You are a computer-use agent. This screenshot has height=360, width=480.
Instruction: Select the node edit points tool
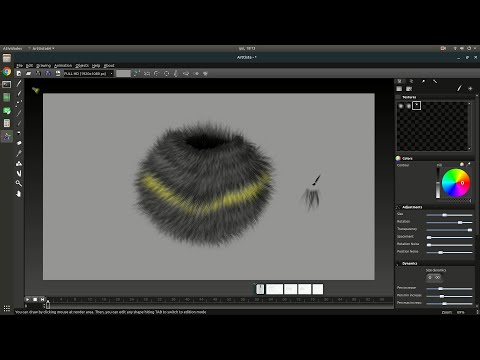(x=19, y=103)
